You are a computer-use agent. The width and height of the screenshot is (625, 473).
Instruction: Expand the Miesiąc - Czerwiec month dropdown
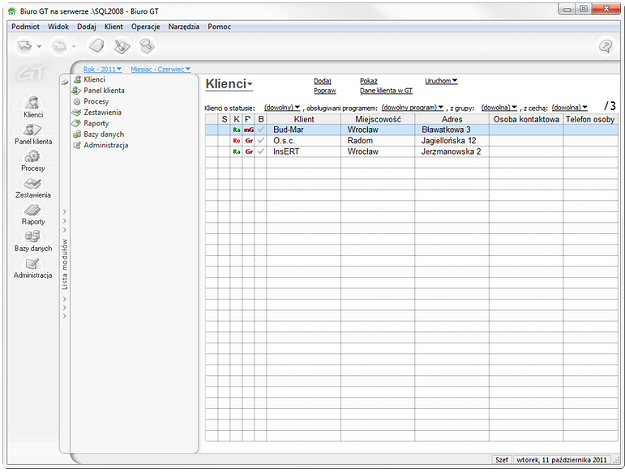point(160,69)
